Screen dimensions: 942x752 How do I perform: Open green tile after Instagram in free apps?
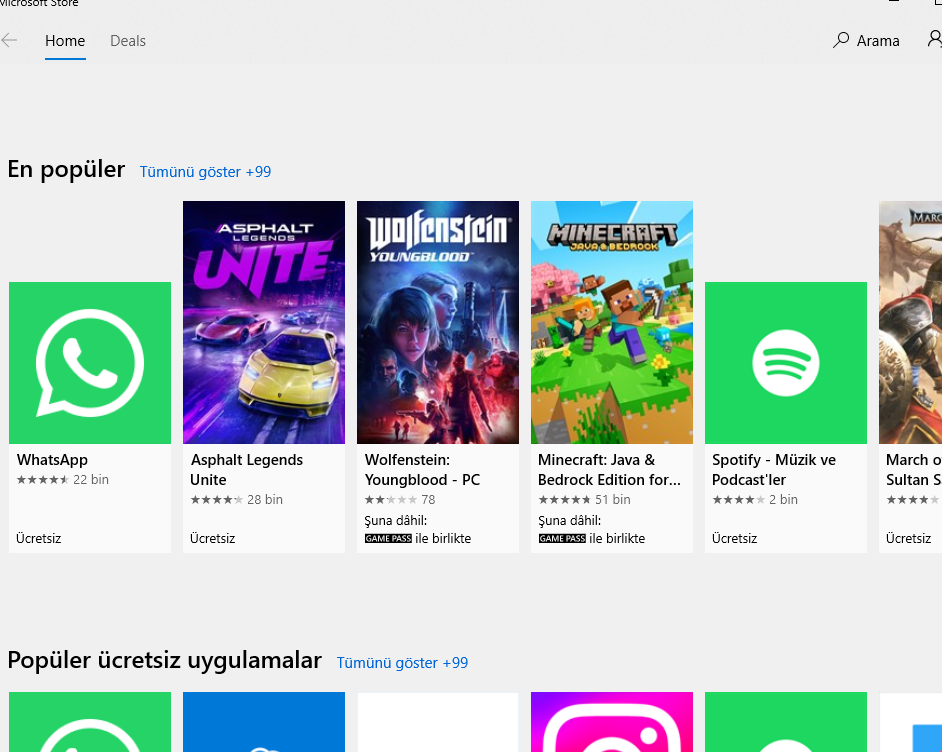(786, 722)
